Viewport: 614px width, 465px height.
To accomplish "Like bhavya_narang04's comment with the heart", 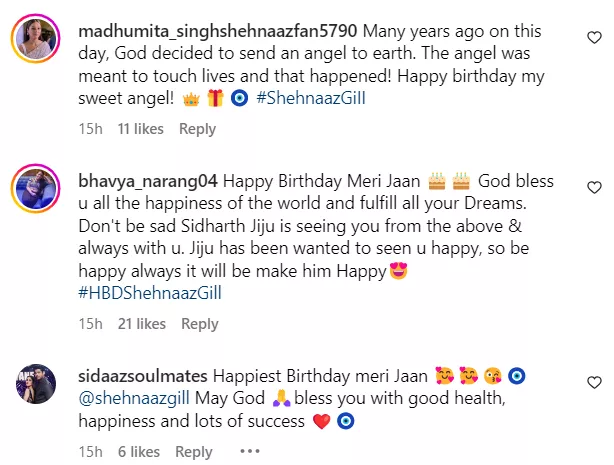I will pos(594,188).
